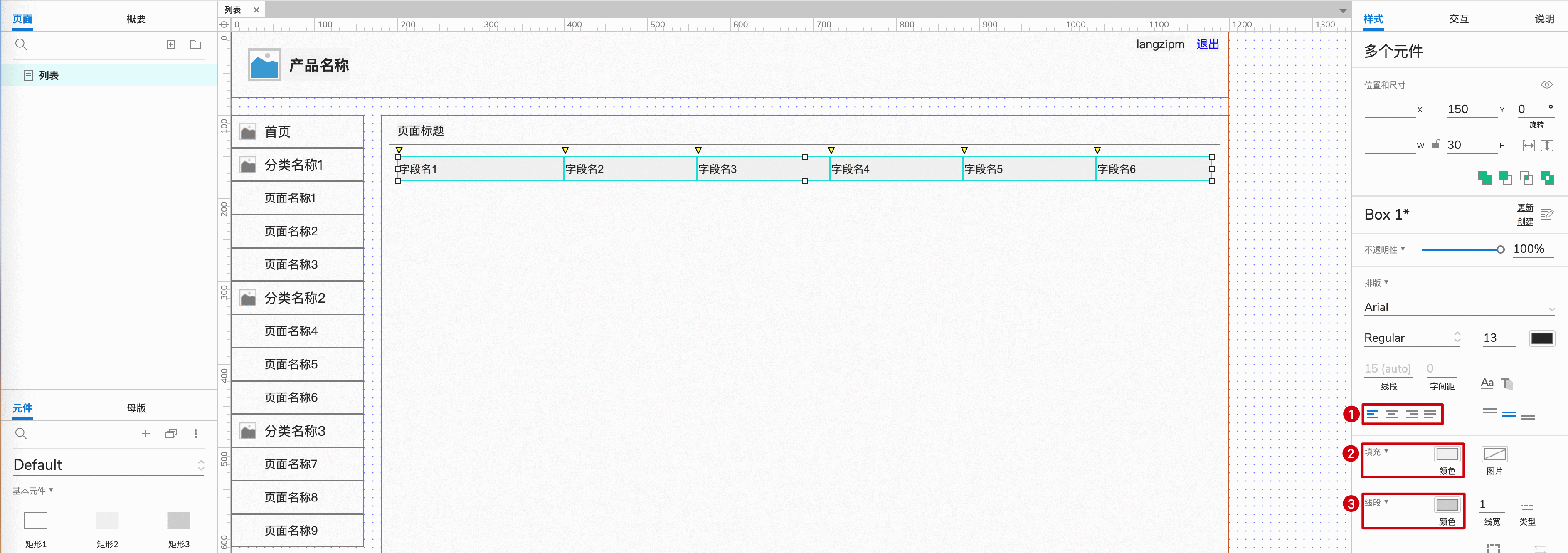Image resolution: width=1568 pixels, height=553 pixels.
Task: Toggle widget visibility eye icon
Action: (x=1547, y=85)
